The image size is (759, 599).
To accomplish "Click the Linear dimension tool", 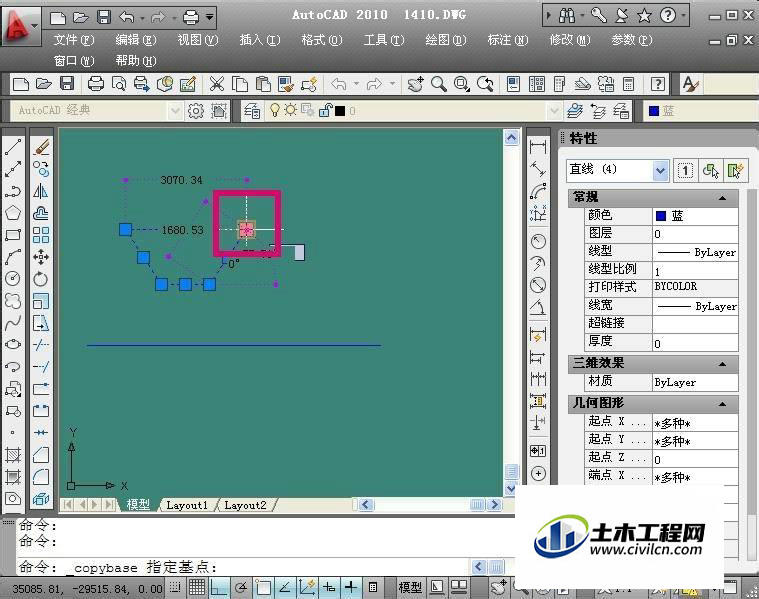I will [x=538, y=147].
